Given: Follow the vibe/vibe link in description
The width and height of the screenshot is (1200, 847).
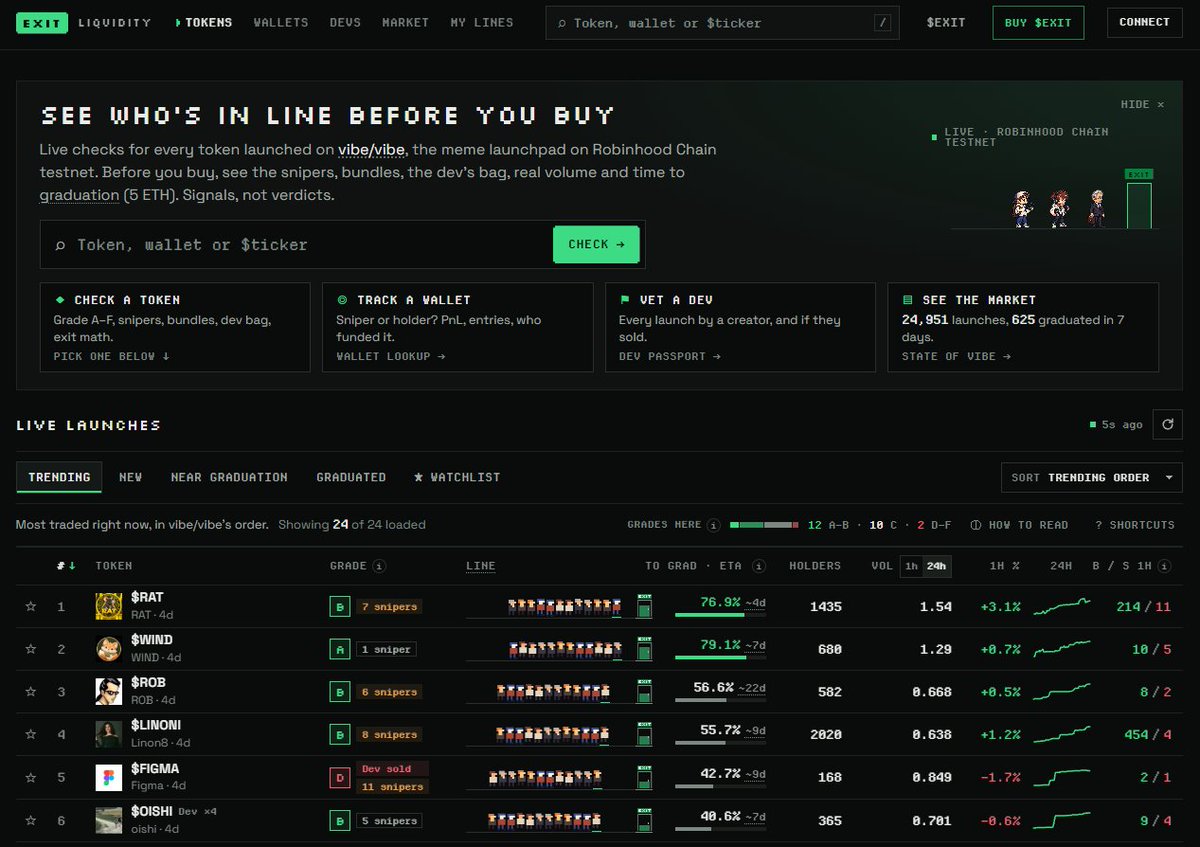Looking at the screenshot, I should tap(373, 149).
